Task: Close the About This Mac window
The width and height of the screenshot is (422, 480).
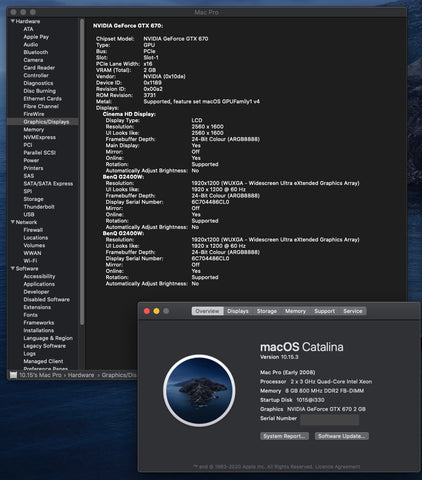Action: click(147, 311)
